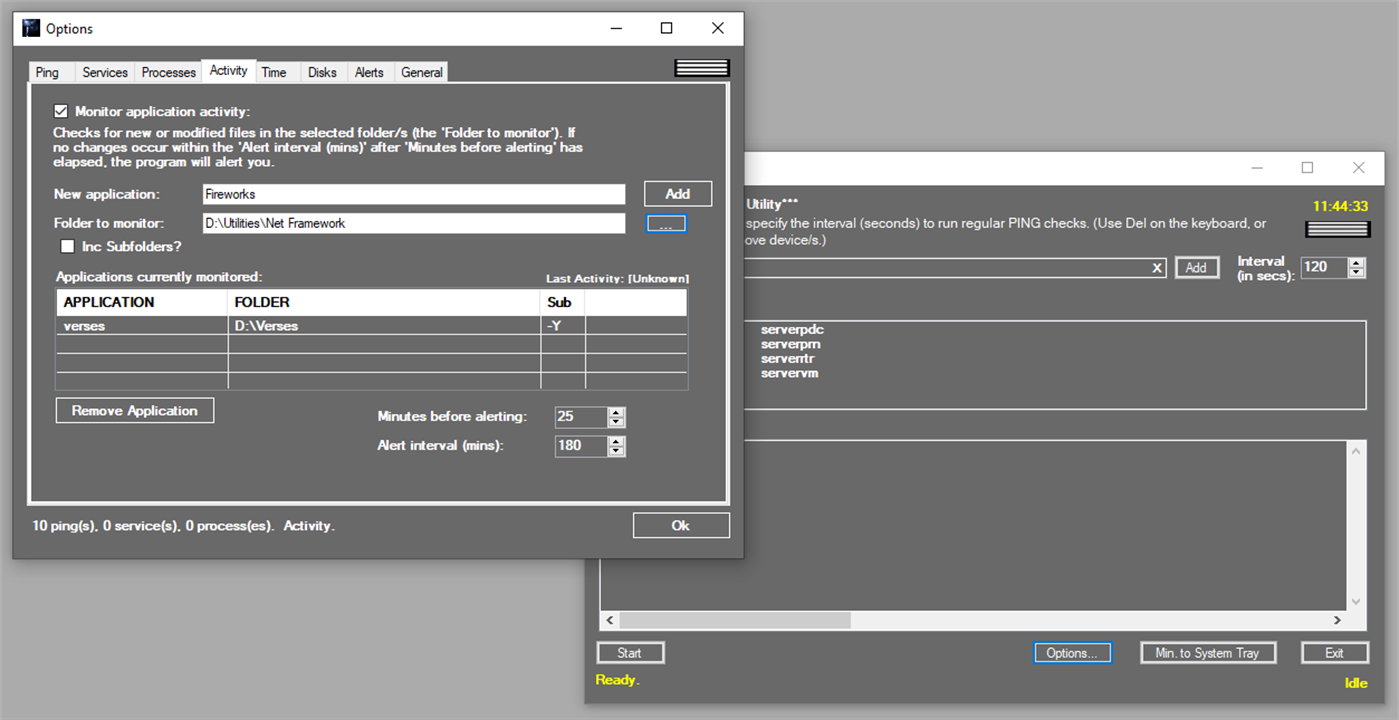Click the New application text field
This screenshot has width=1399, height=720.
(413, 194)
